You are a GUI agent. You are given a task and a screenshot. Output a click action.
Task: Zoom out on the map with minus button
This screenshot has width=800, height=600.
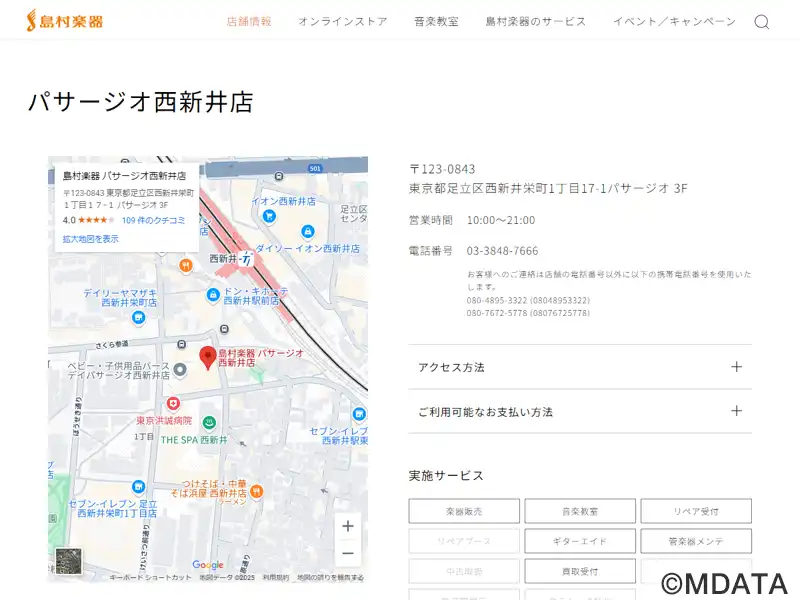[x=348, y=554]
